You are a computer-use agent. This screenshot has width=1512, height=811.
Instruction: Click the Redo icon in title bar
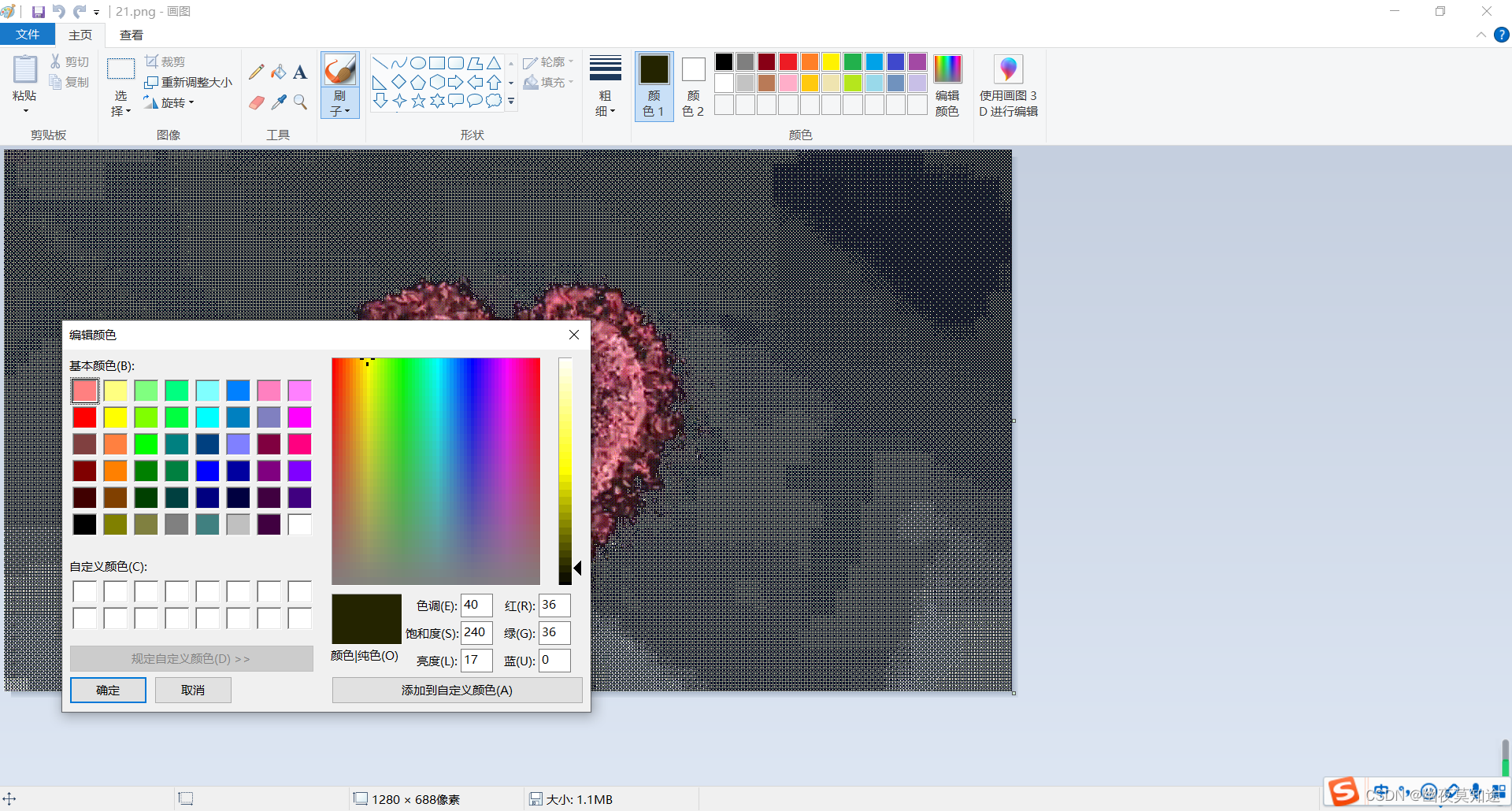pos(80,12)
